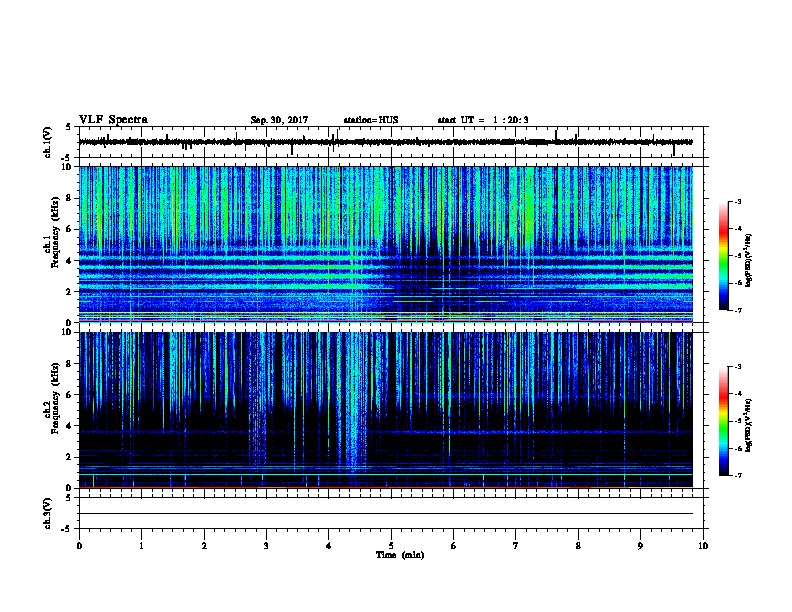Click the time axis tick label "6"
Image resolution: width=792 pixels, height=612 pixels.
click(454, 546)
